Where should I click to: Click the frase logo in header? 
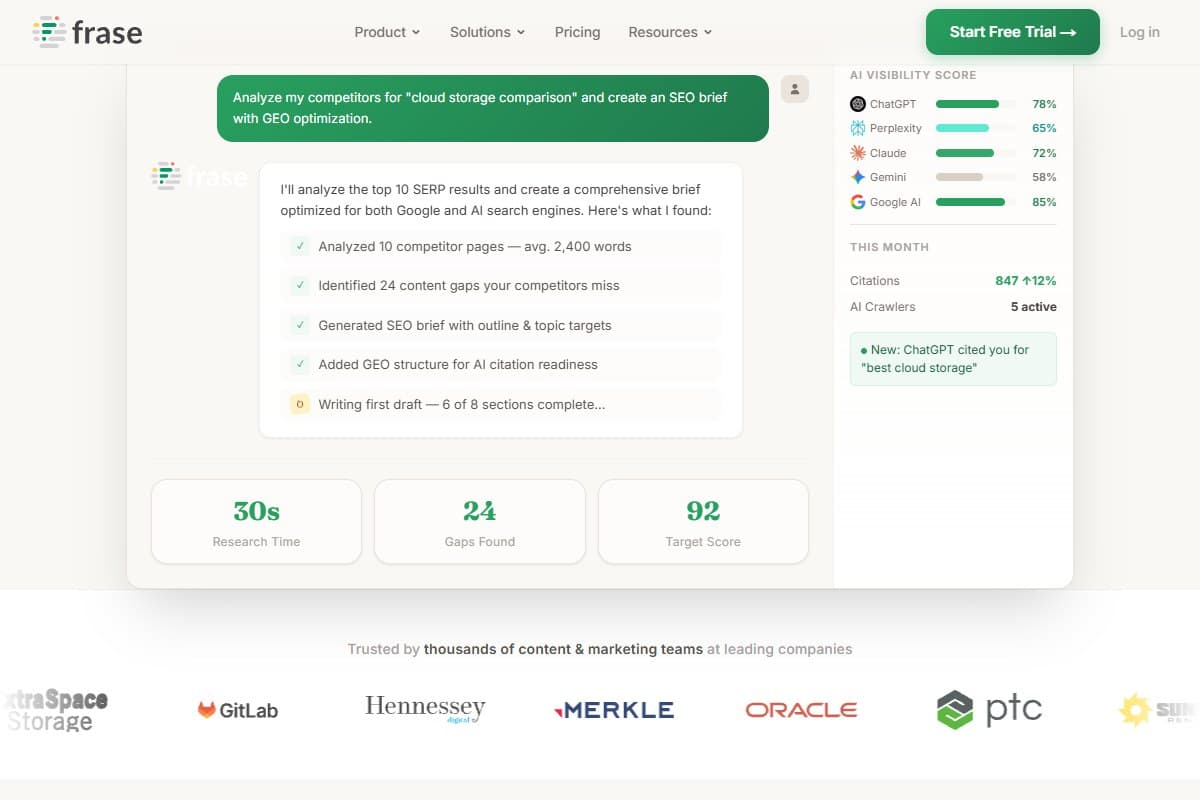pyautogui.click(x=87, y=32)
